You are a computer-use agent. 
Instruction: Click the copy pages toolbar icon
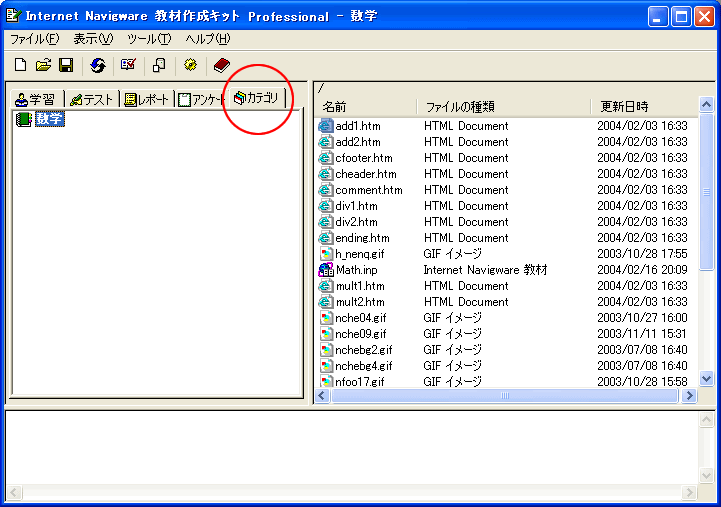coord(159,65)
